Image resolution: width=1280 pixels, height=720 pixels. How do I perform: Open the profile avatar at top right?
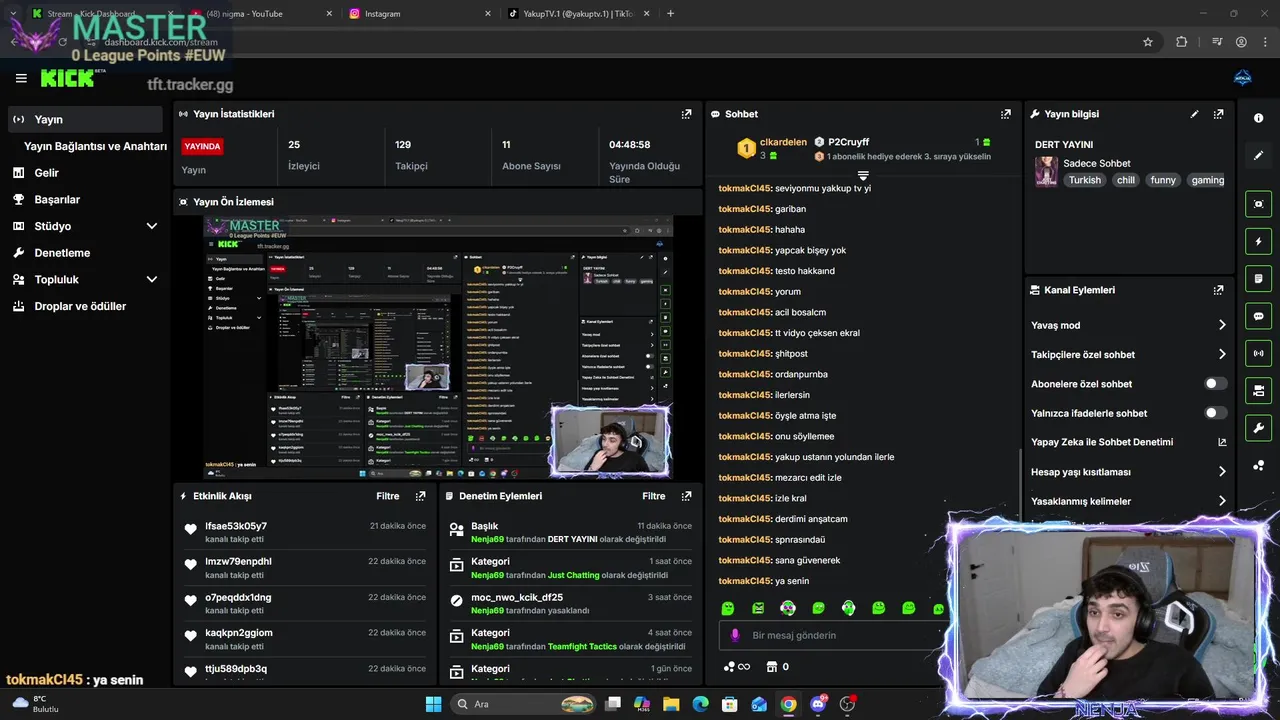[x=1243, y=78]
